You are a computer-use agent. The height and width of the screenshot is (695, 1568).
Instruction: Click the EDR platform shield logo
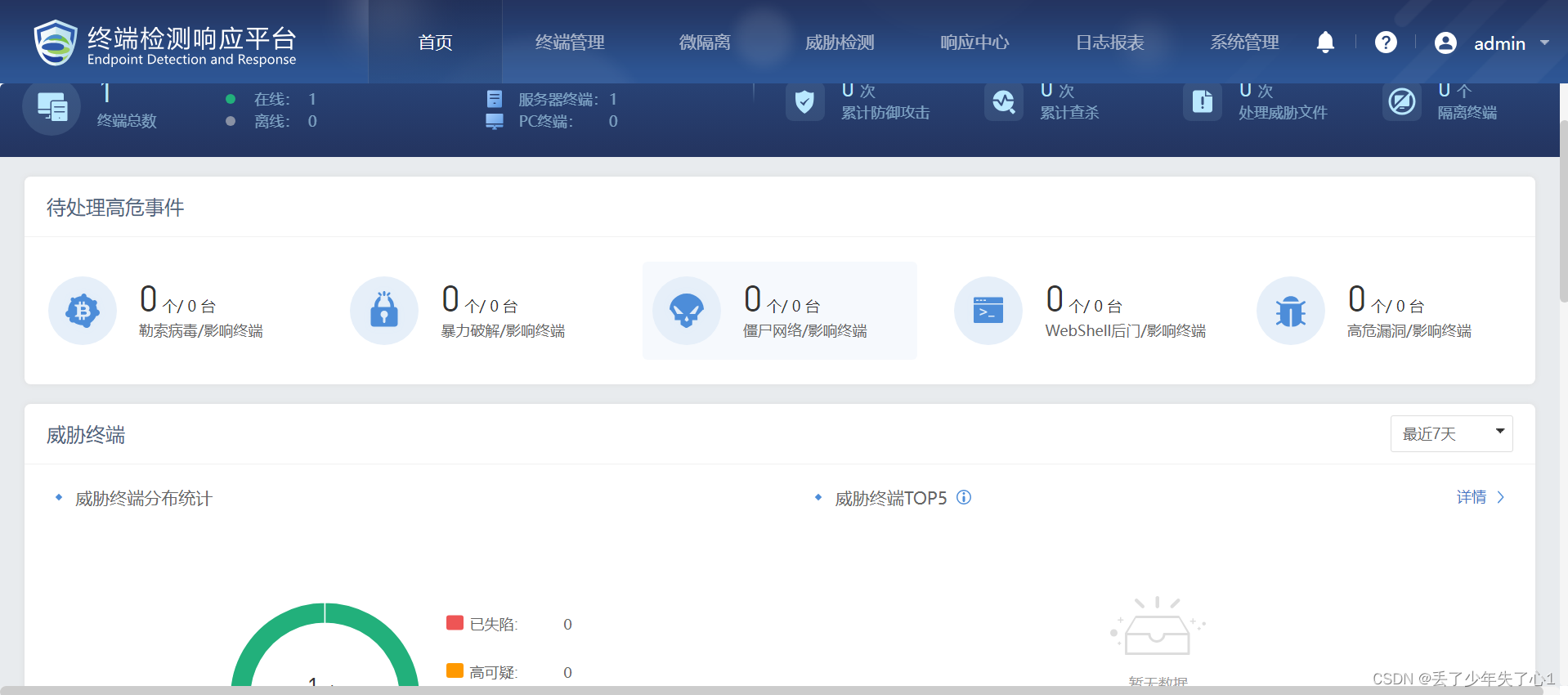coord(56,43)
